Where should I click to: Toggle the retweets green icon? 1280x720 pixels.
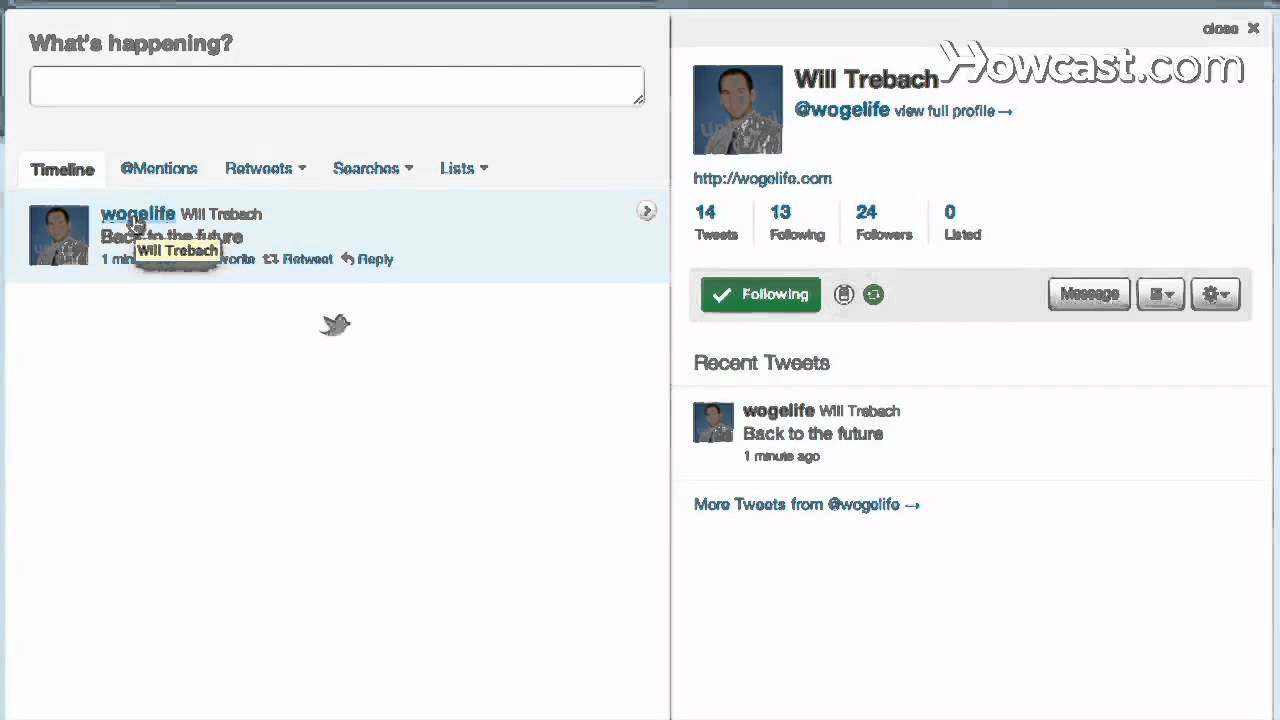coord(873,294)
